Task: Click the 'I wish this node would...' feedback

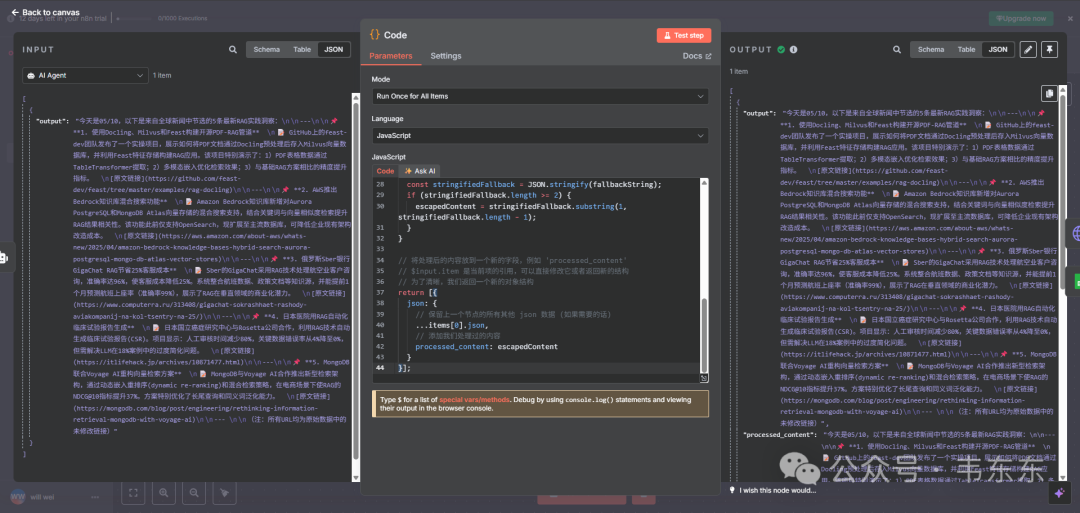Action: pyautogui.click(x=778, y=490)
